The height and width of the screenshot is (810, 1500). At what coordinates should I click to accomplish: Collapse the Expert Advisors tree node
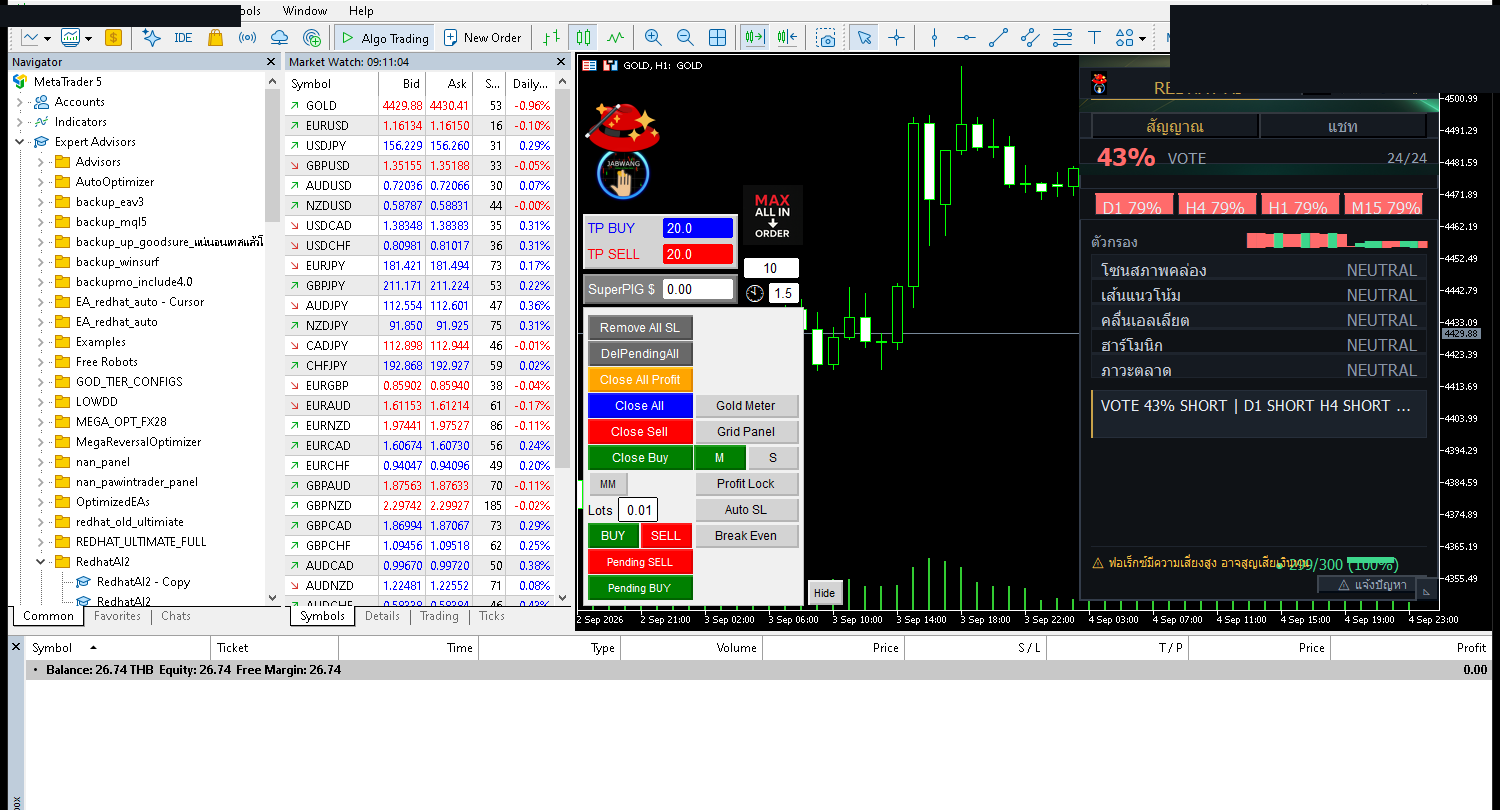(x=20, y=142)
